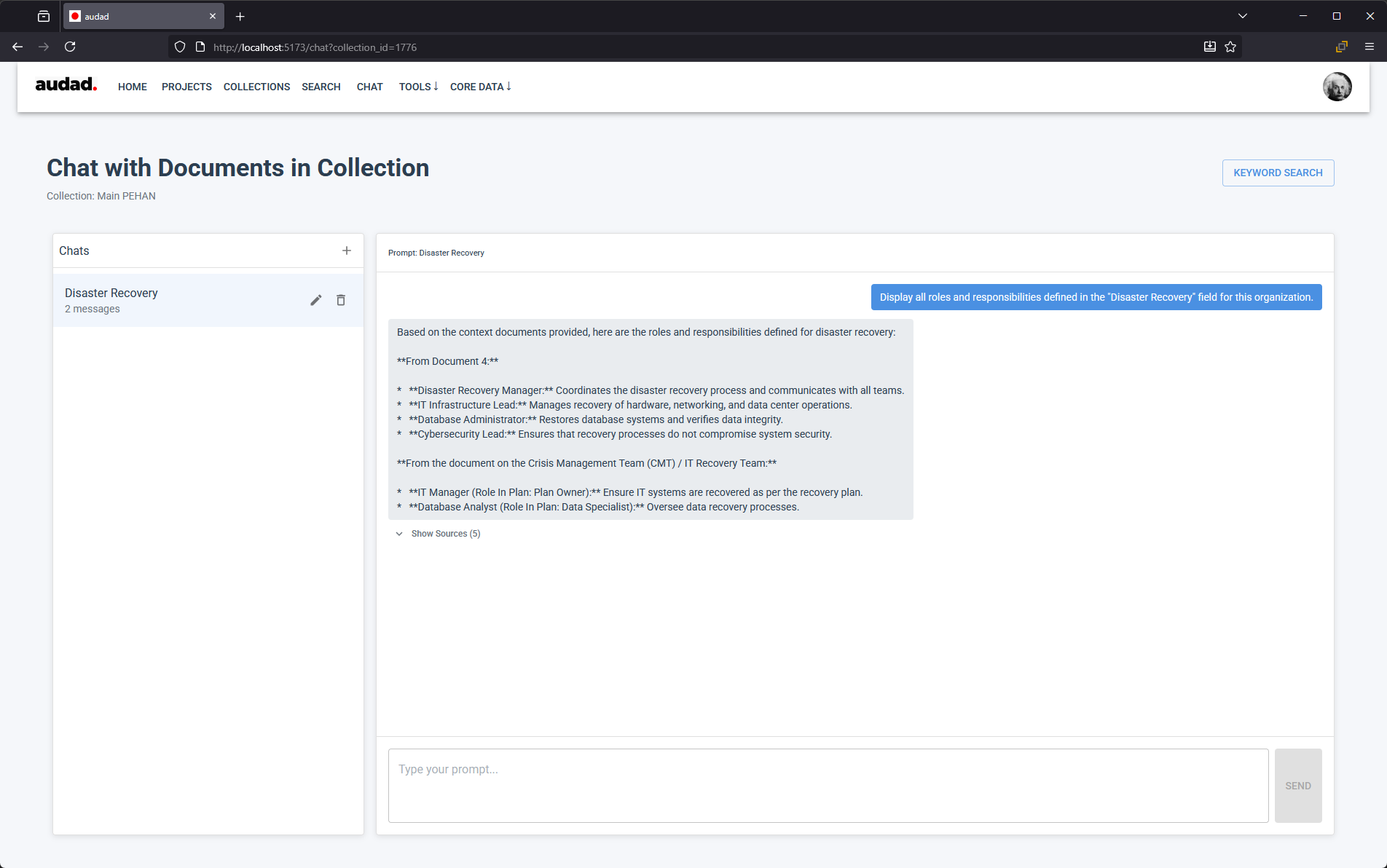Delete the Disaster Recovery chat via trash icon
1387x868 pixels.
(x=340, y=299)
